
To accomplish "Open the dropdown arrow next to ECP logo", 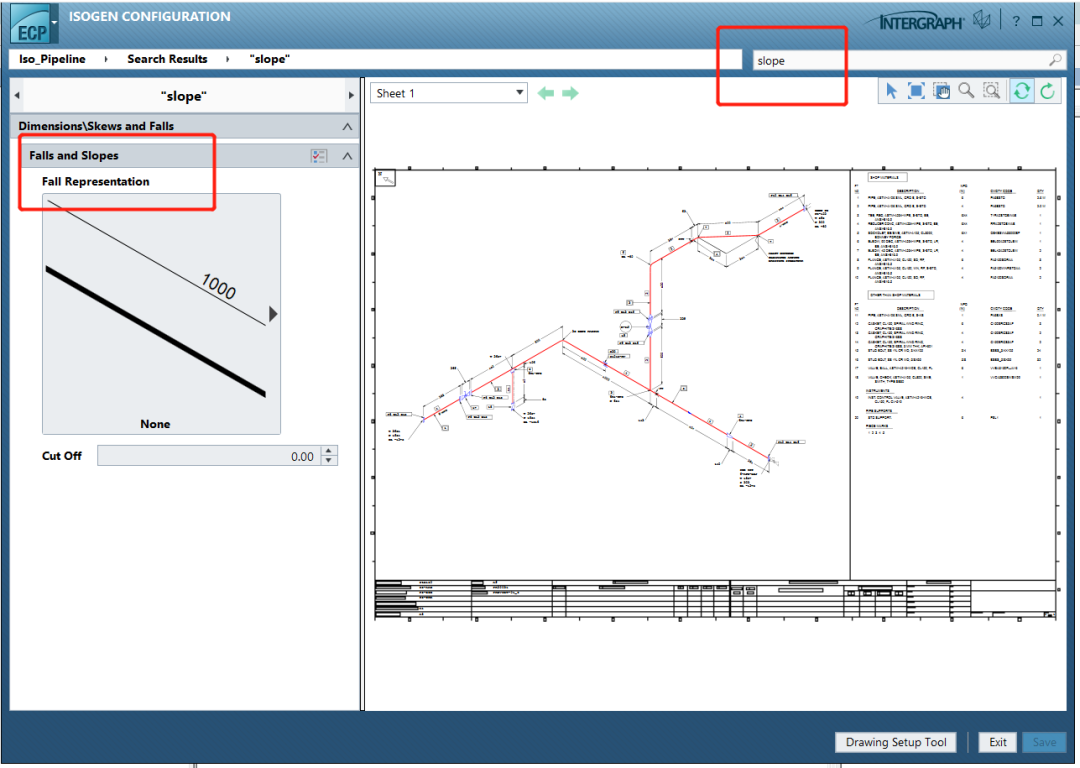I will [x=54, y=22].
